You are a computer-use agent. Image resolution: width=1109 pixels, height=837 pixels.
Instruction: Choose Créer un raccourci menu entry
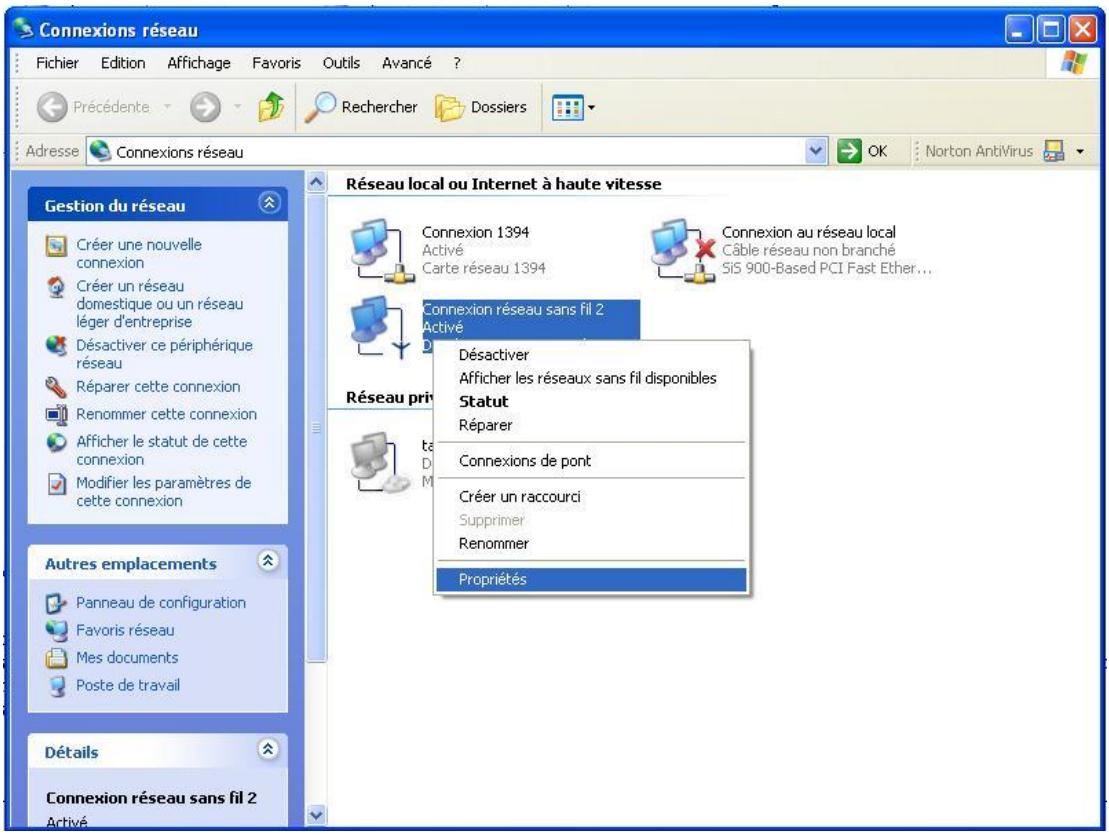click(x=591, y=497)
